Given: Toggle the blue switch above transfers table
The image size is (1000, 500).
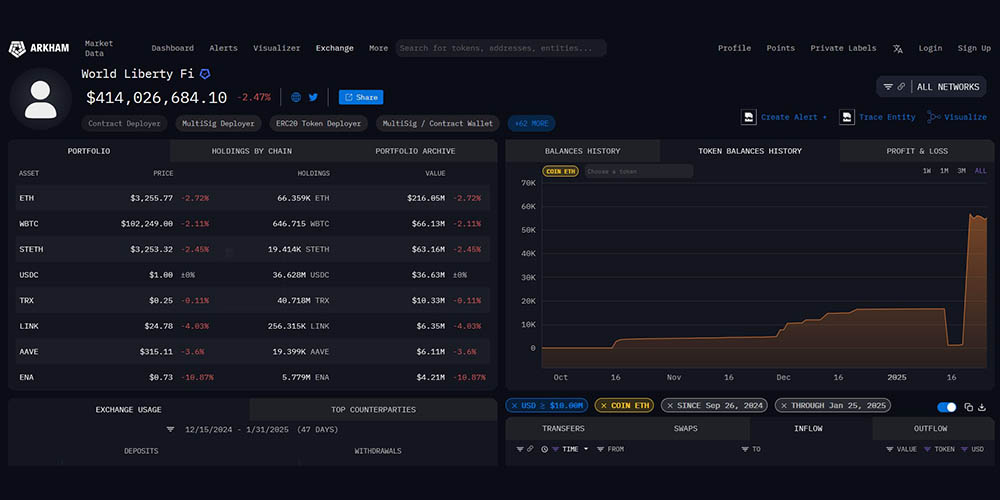Looking at the screenshot, I should click(947, 407).
